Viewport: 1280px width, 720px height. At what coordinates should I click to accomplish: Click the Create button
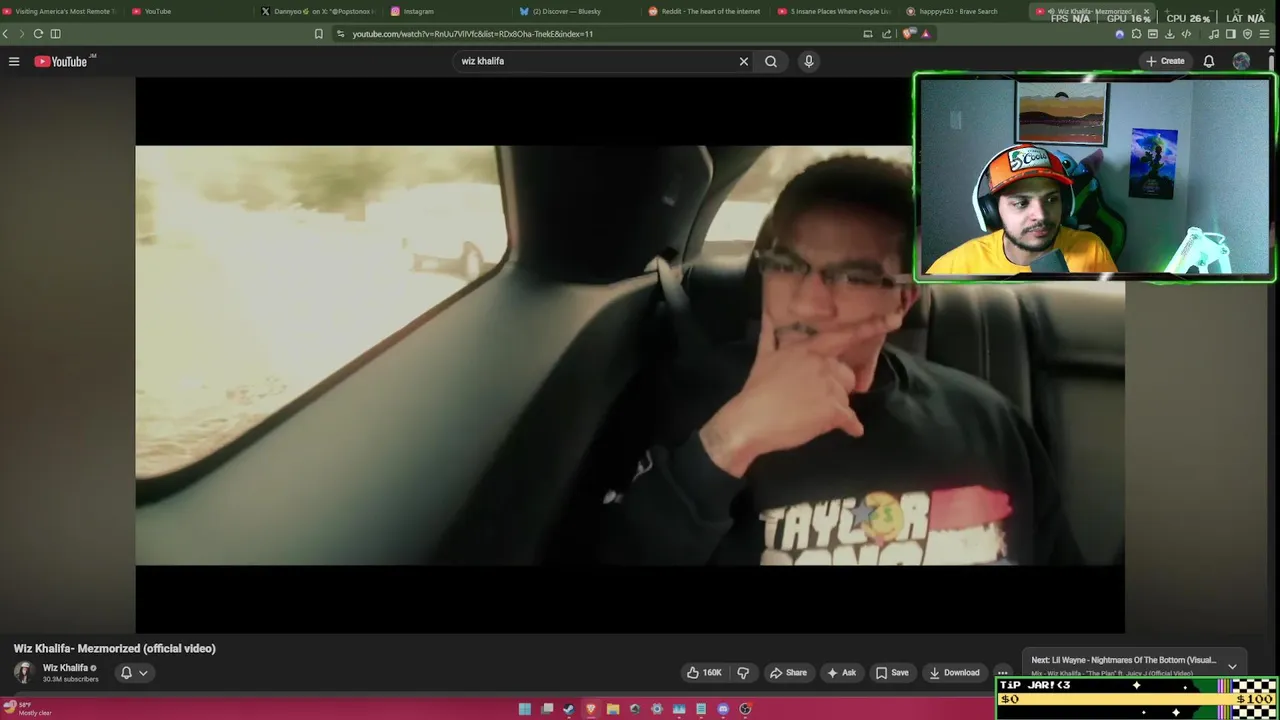click(1165, 61)
